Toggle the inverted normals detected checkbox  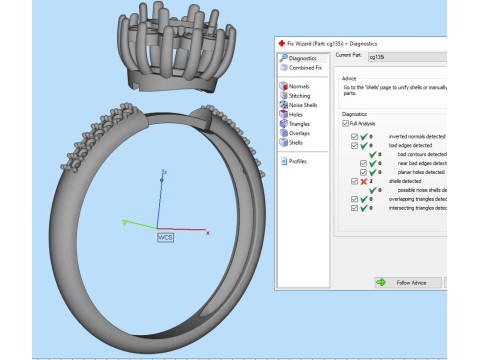(354, 137)
